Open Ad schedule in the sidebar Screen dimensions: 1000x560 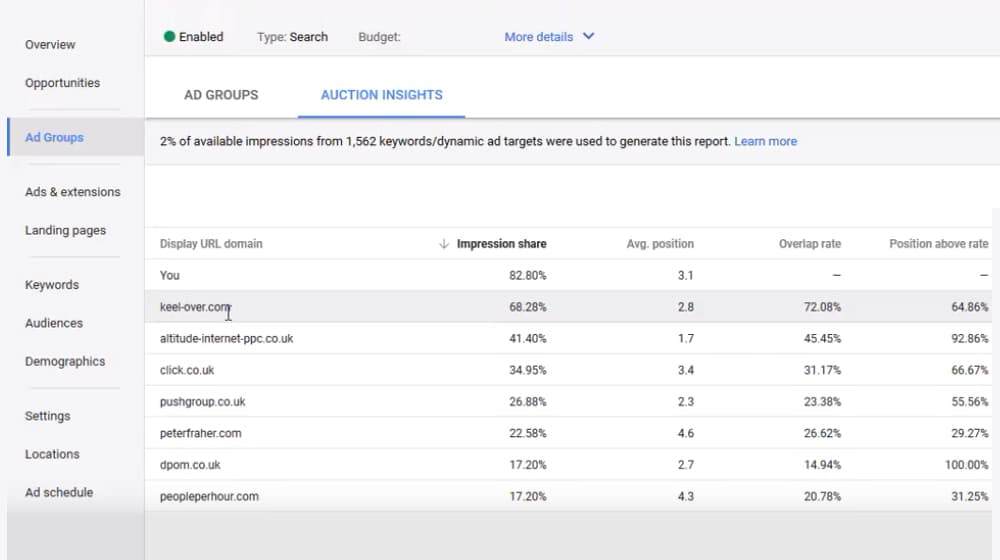click(x=59, y=492)
